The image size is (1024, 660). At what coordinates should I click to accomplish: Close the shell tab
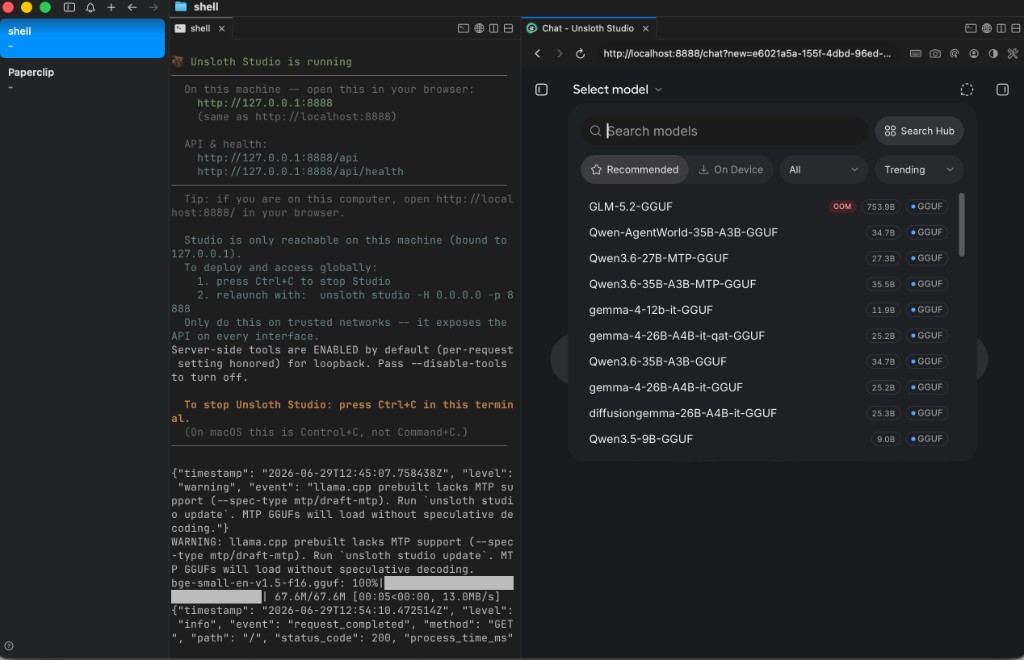(x=221, y=28)
